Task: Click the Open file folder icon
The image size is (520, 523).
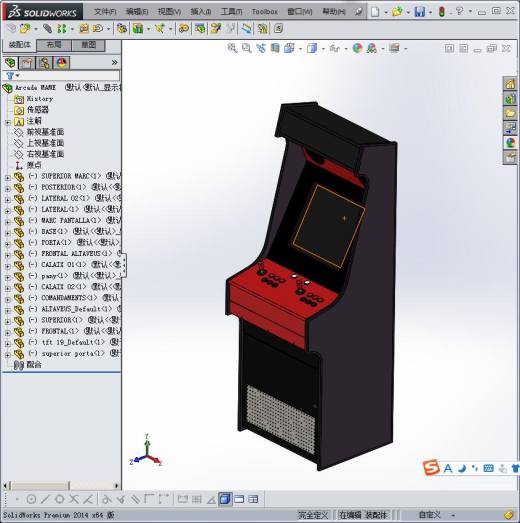Action: click(397, 12)
